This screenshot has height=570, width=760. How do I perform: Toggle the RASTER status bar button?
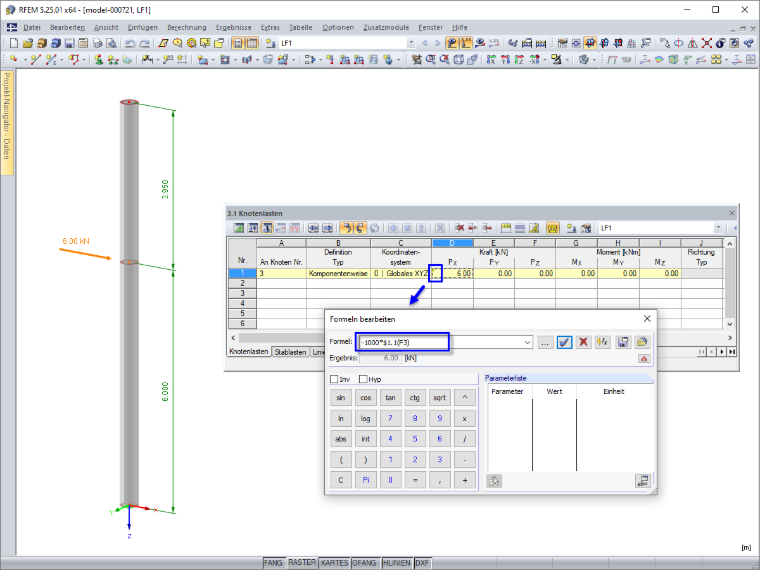(302, 562)
